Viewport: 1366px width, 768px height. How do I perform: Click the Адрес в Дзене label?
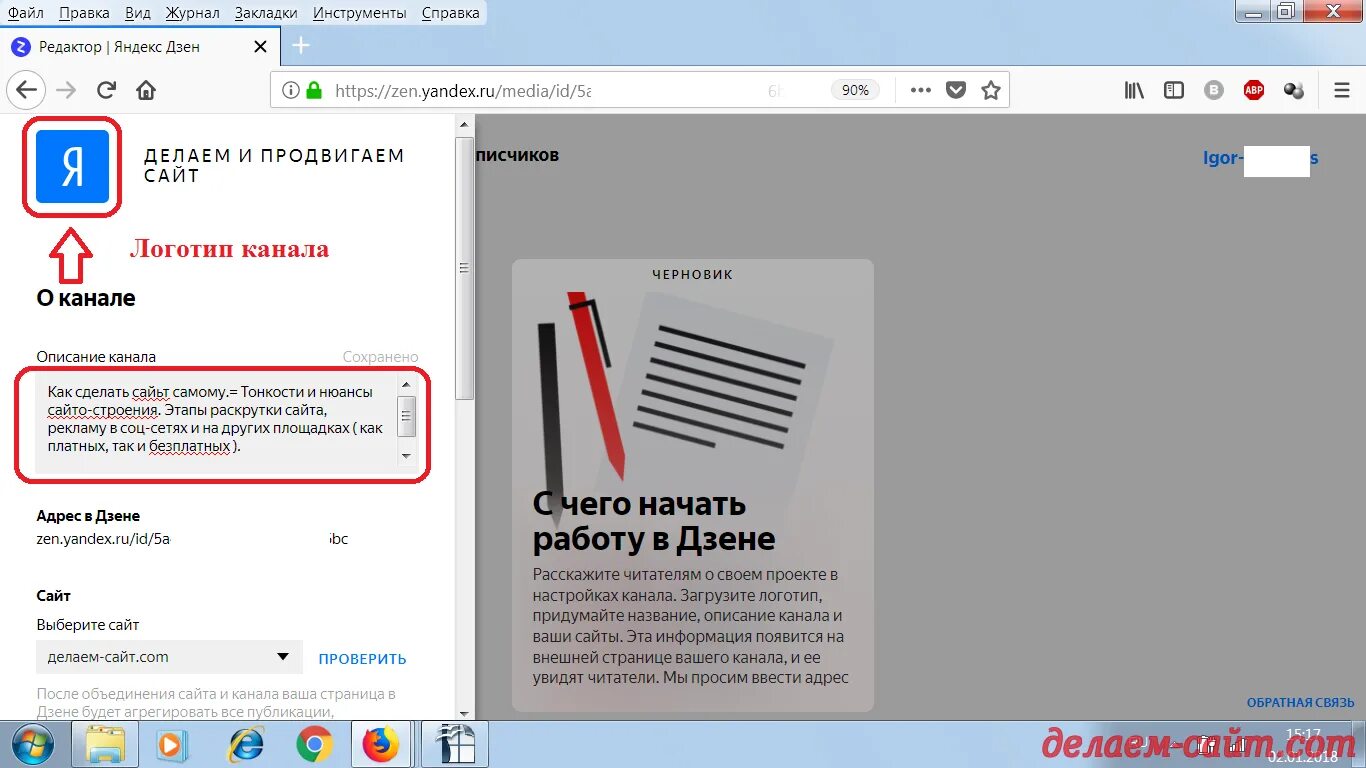88,516
